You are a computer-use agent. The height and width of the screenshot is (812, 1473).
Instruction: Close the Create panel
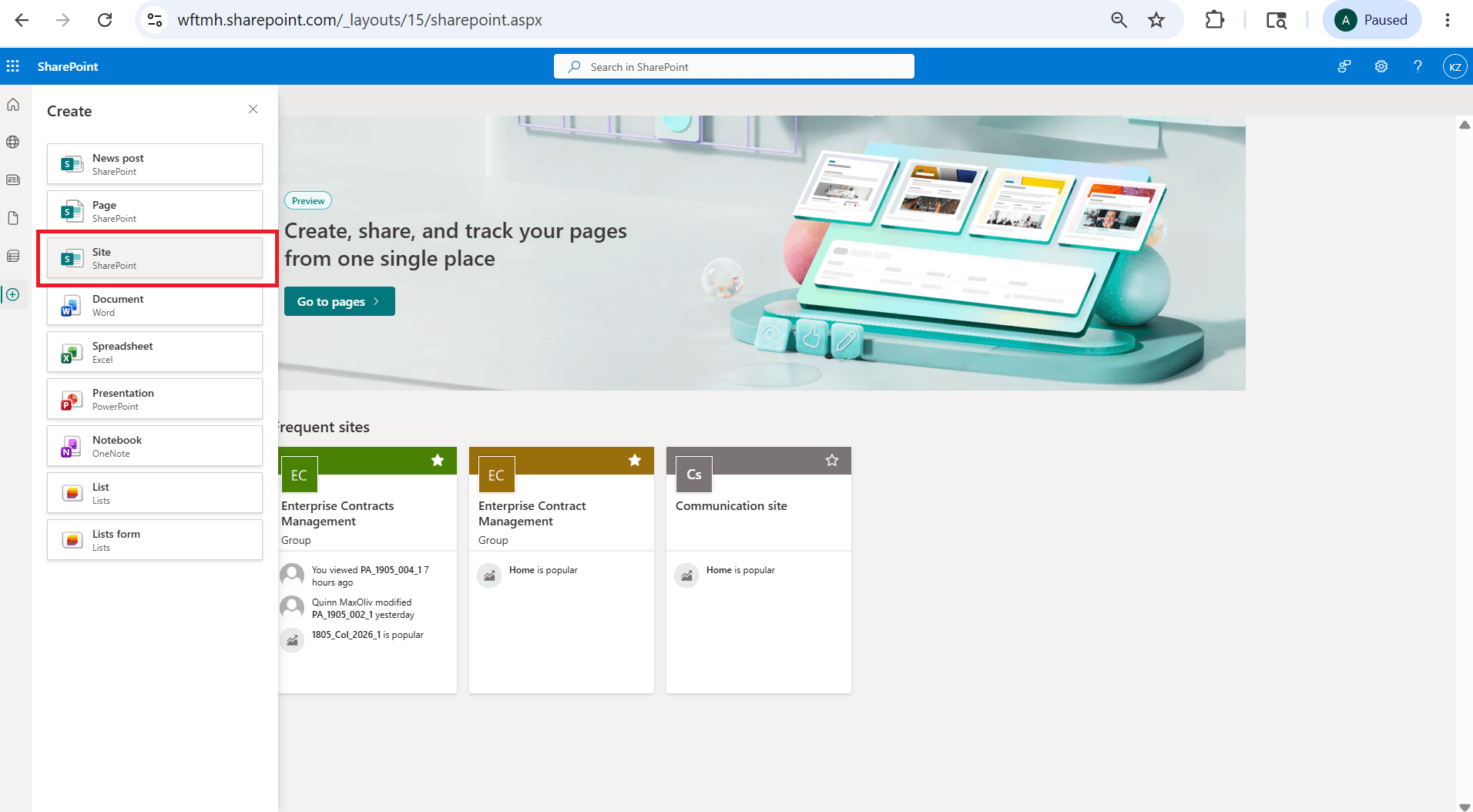point(253,109)
